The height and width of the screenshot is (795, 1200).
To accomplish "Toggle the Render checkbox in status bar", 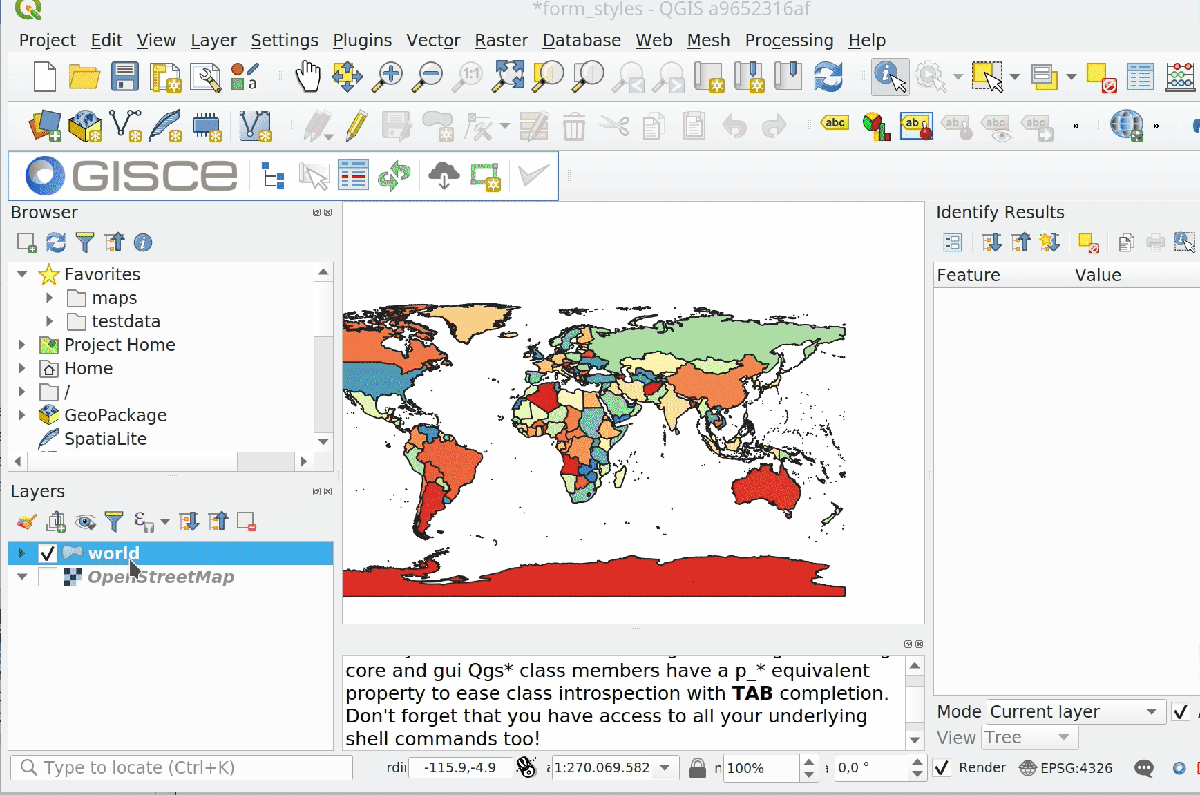I will (941, 768).
